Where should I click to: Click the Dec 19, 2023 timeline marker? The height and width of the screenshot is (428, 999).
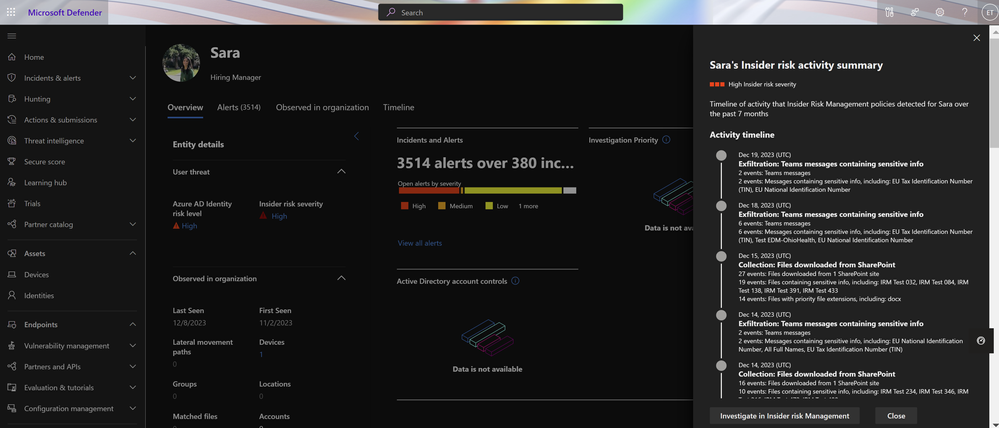(721, 155)
